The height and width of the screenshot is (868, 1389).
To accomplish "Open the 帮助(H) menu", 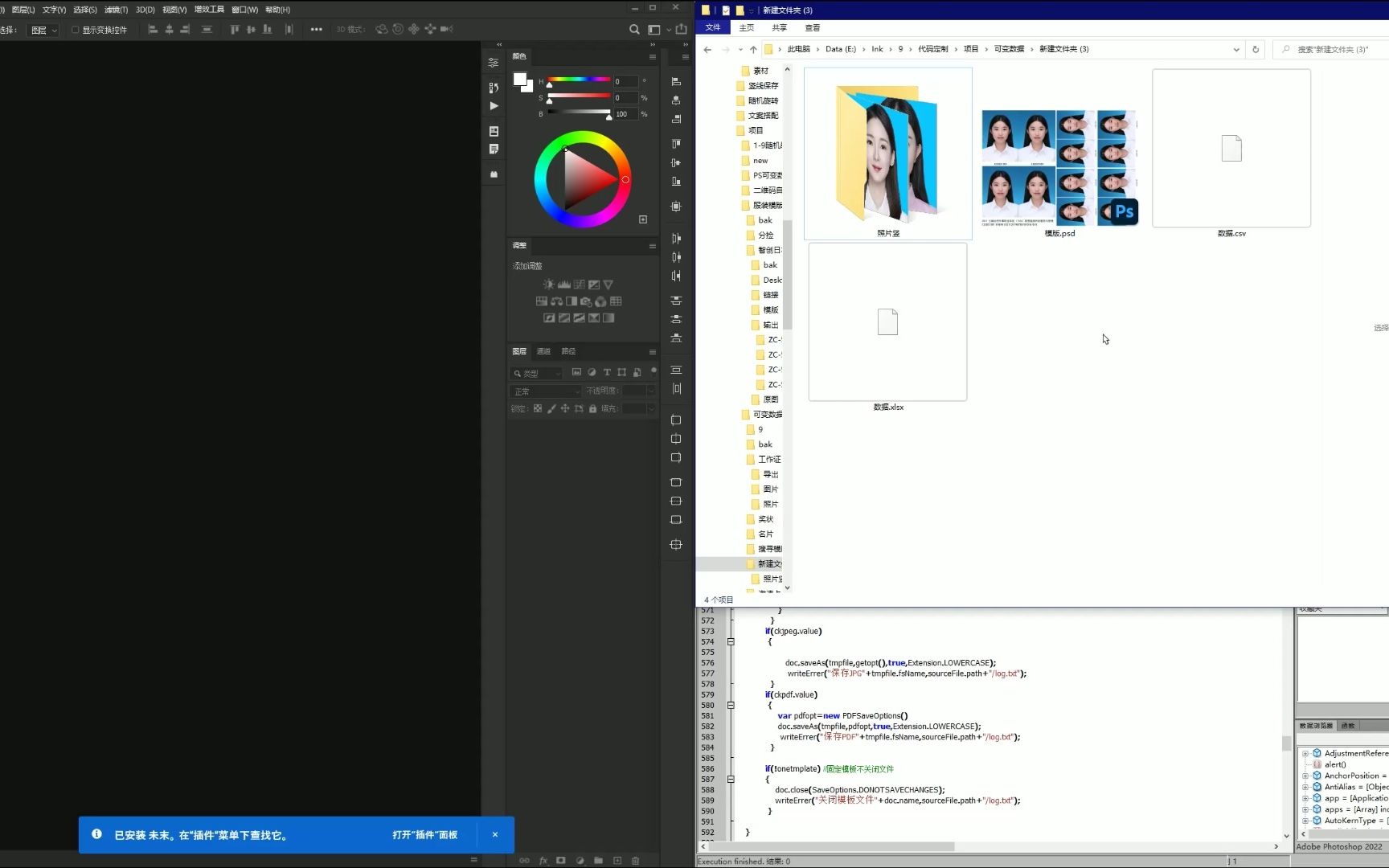I will point(277,10).
